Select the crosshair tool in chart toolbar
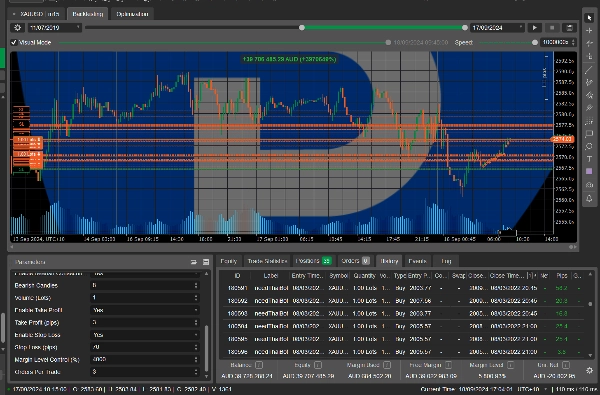The height and width of the screenshot is (395, 600). pyautogui.click(x=589, y=31)
